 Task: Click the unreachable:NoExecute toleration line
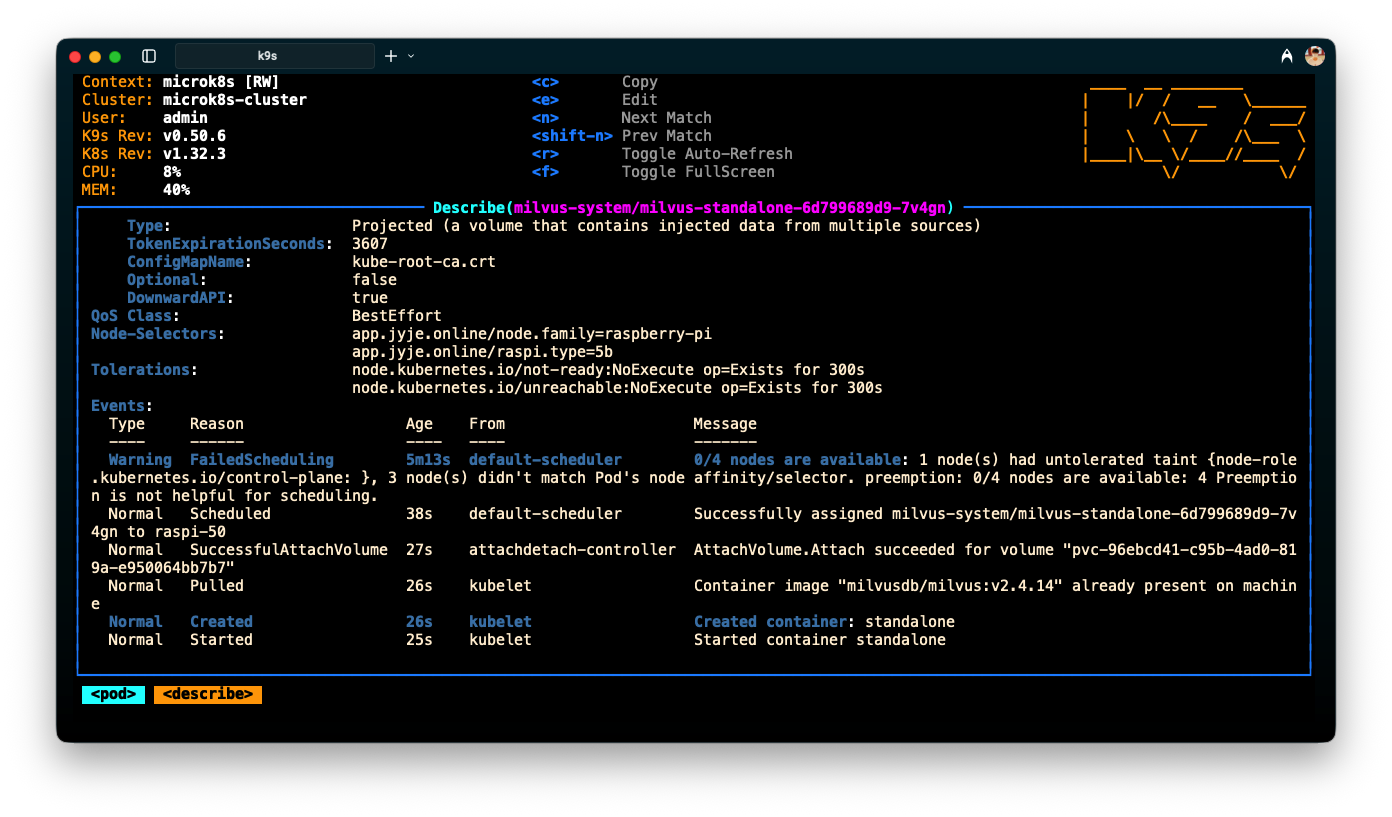[x=617, y=388]
